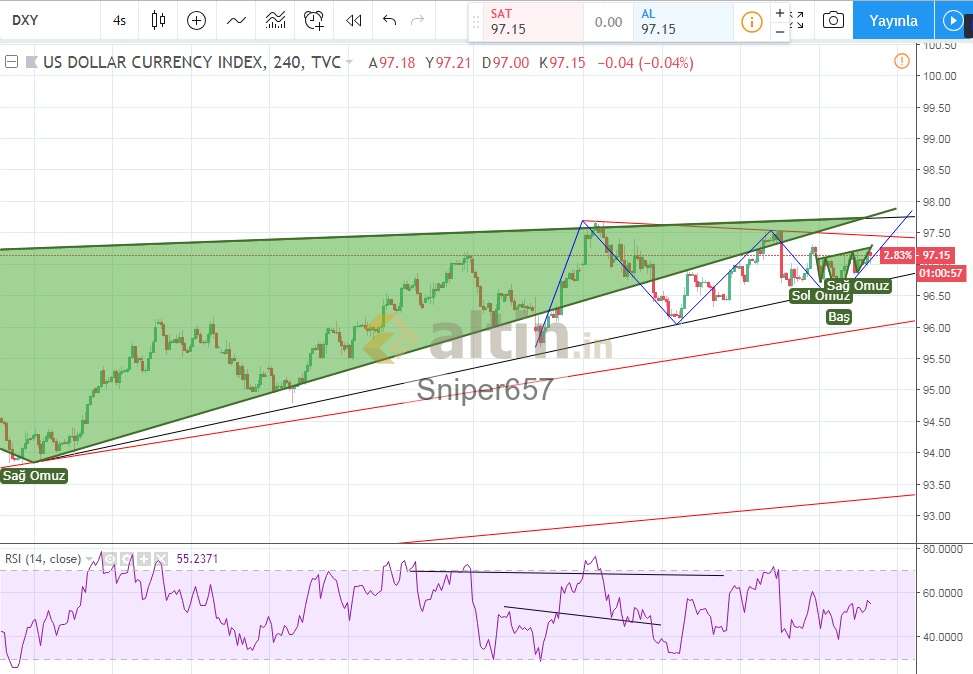This screenshot has height=674, width=973.
Task: Open the indicators wave icon
Action: click(236, 21)
